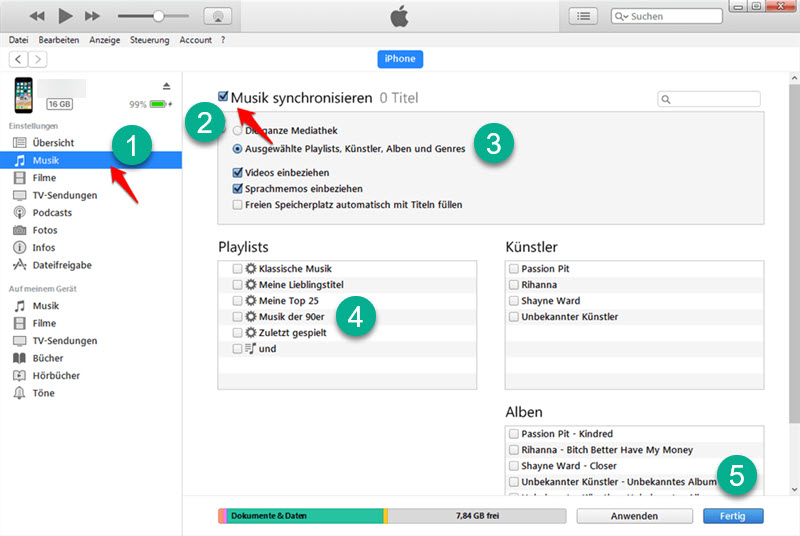The image size is (800, 536).
Task: Click the scrollbar up arrow
Action: click(x=794, y=78)
